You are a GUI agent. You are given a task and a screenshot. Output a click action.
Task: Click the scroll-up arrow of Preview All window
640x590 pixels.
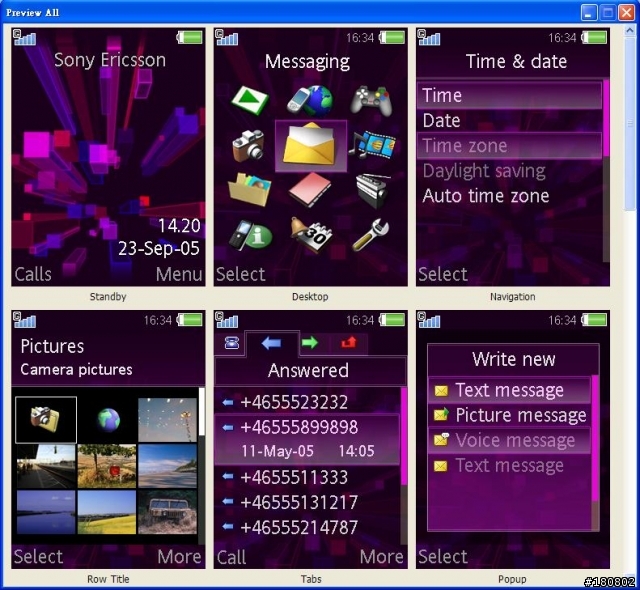click(629, 31)
